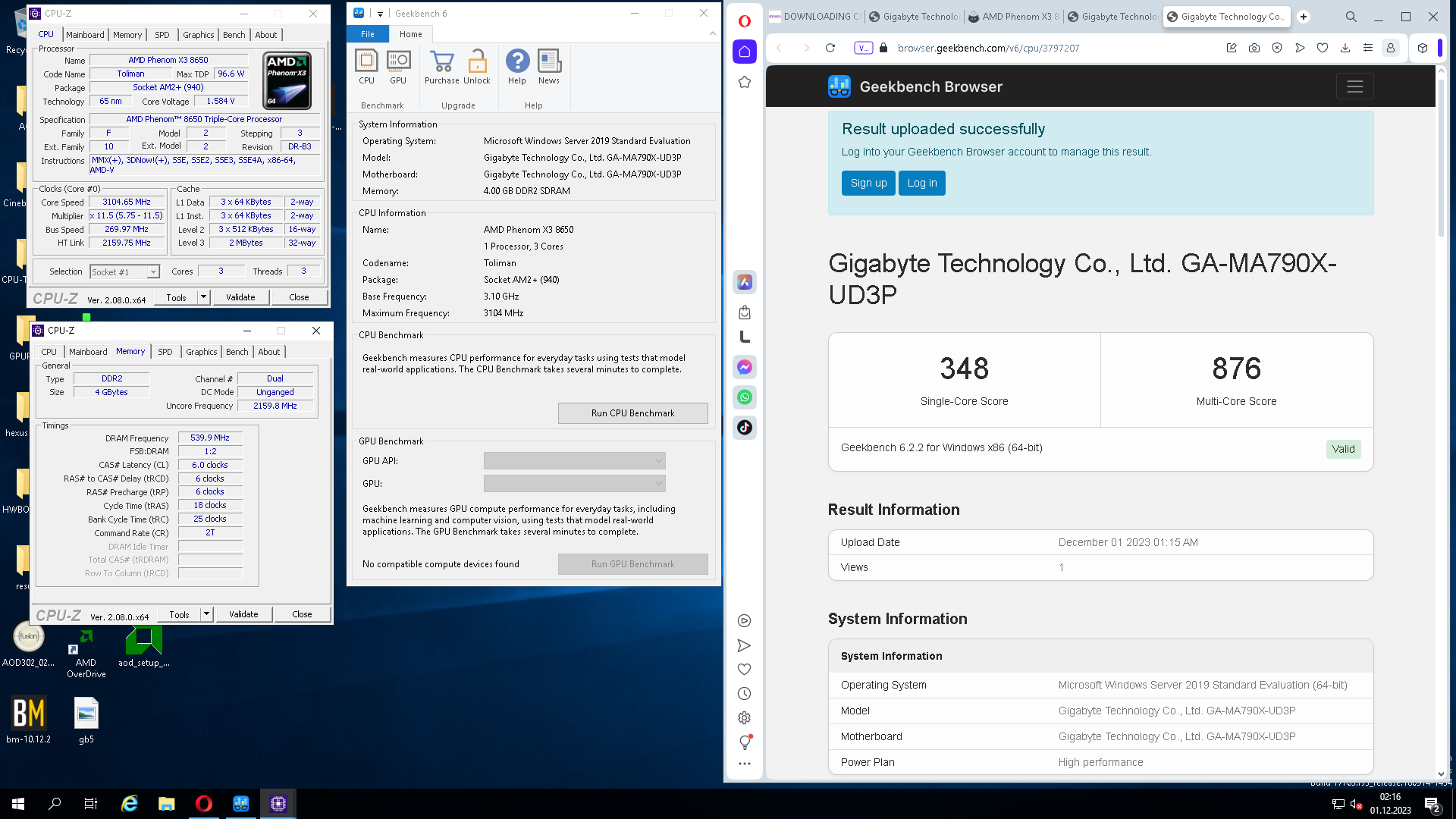Click Run CPU Benchmark button

click(633, 413)
